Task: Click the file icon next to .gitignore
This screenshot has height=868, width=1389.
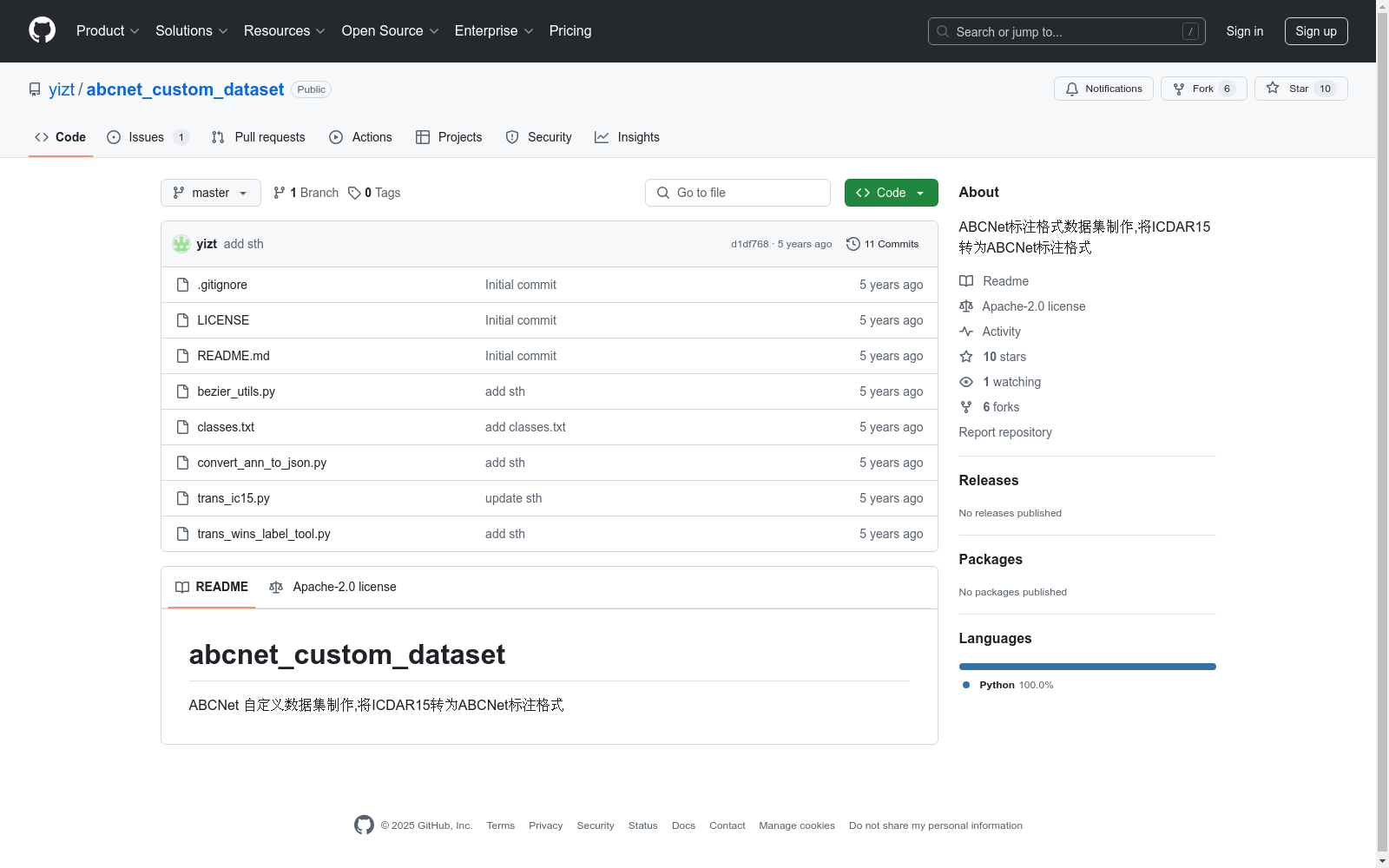Action: [182, 285]
